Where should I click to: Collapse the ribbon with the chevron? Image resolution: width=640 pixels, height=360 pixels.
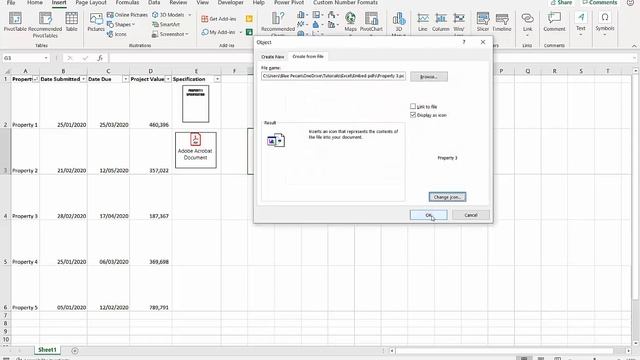point(634,46)
